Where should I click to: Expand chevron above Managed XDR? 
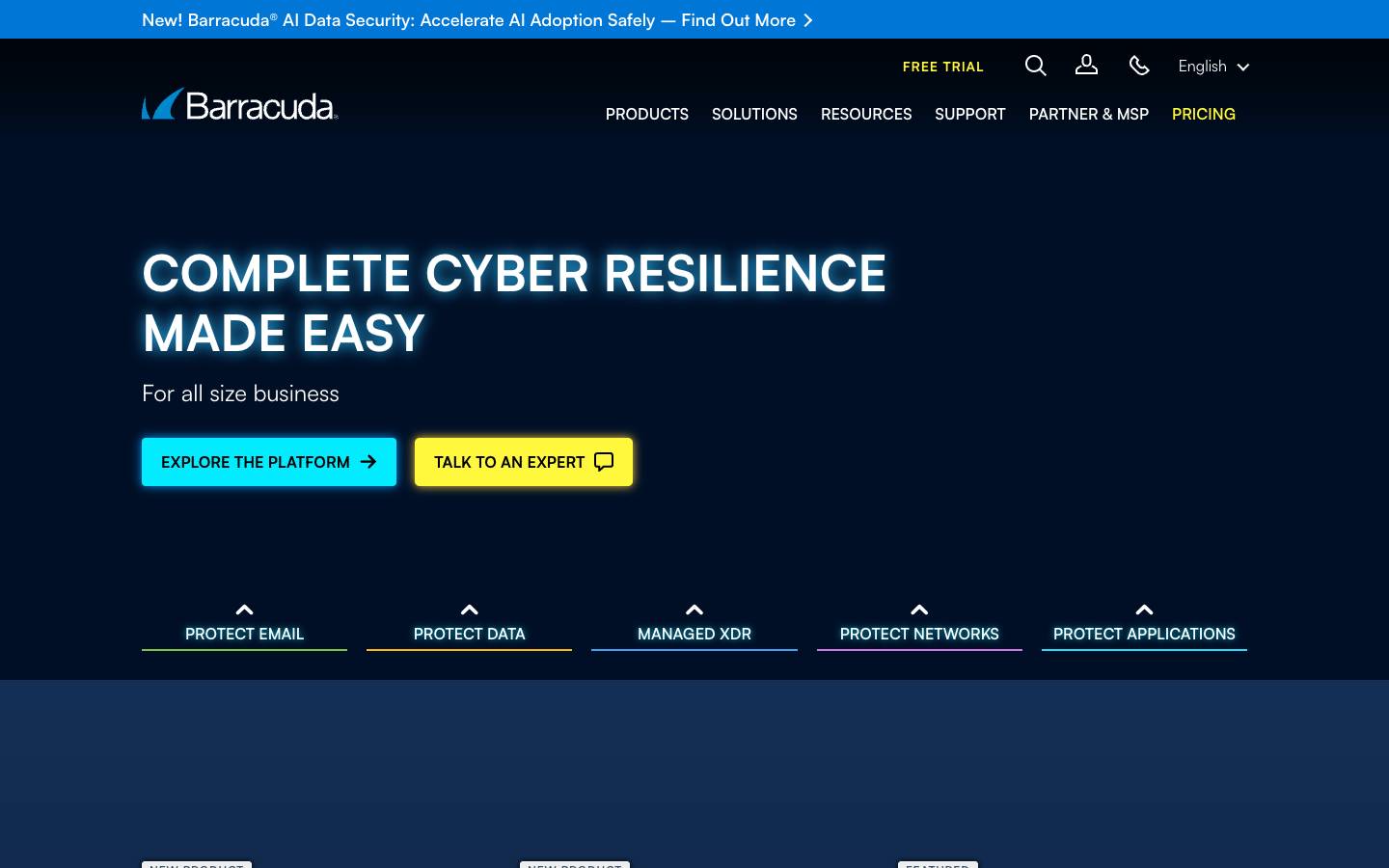pos(694,610)
